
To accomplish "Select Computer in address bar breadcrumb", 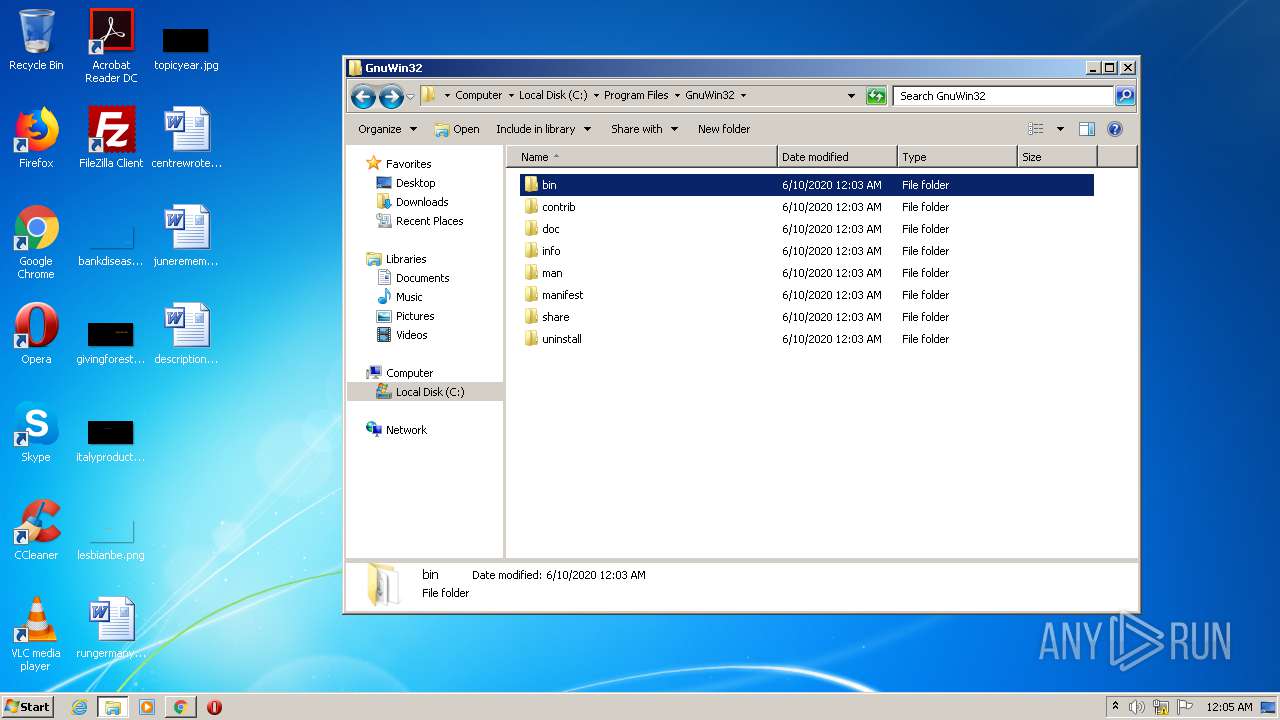I will click(x=479, y=96).
